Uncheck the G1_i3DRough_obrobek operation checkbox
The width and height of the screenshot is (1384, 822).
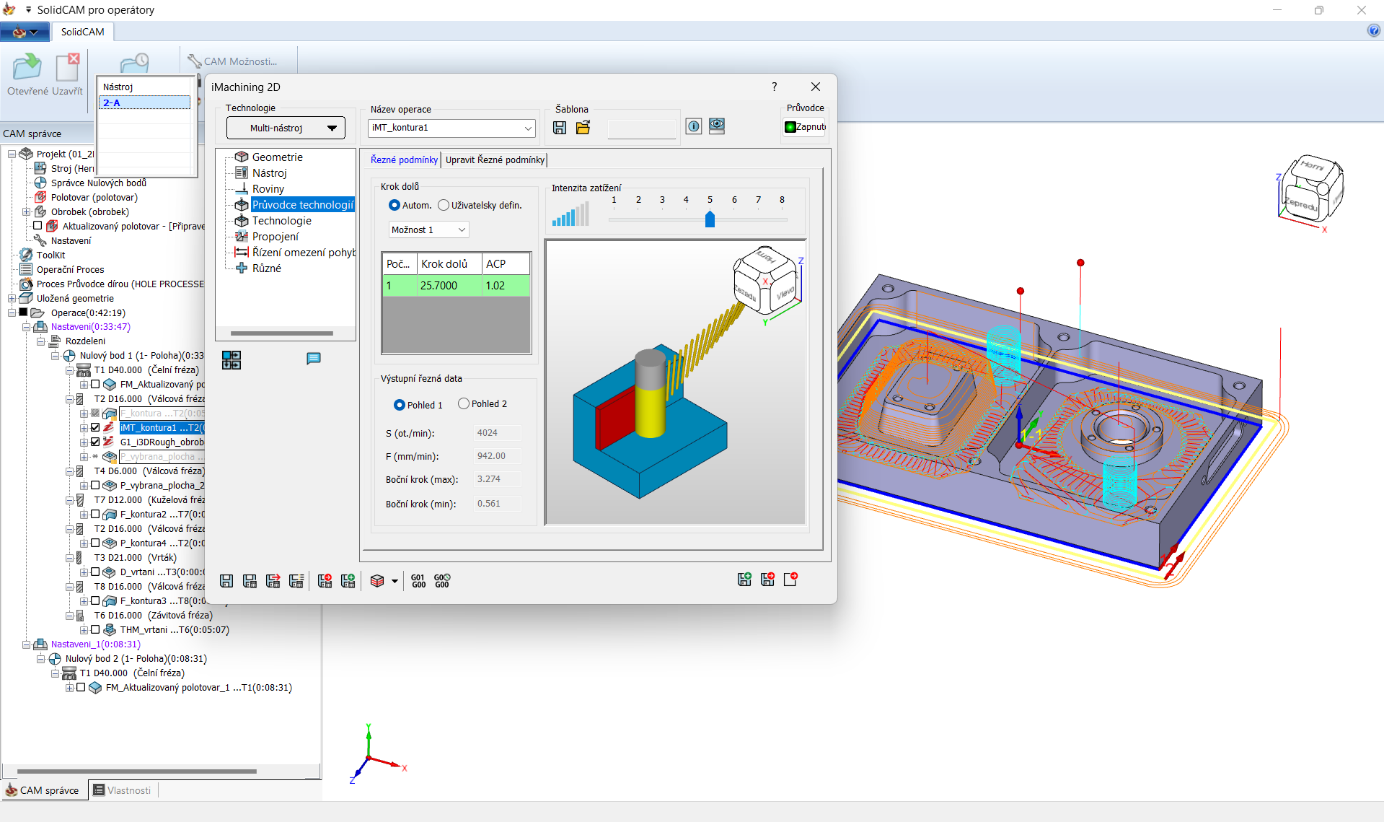96,441
